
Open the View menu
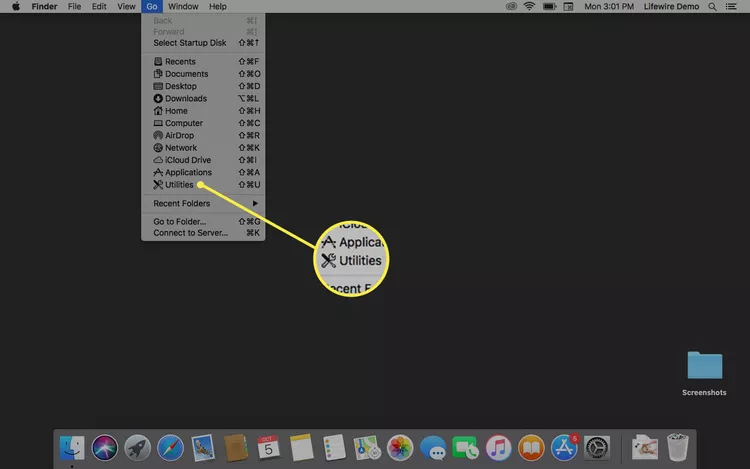(x=126, y=7)
